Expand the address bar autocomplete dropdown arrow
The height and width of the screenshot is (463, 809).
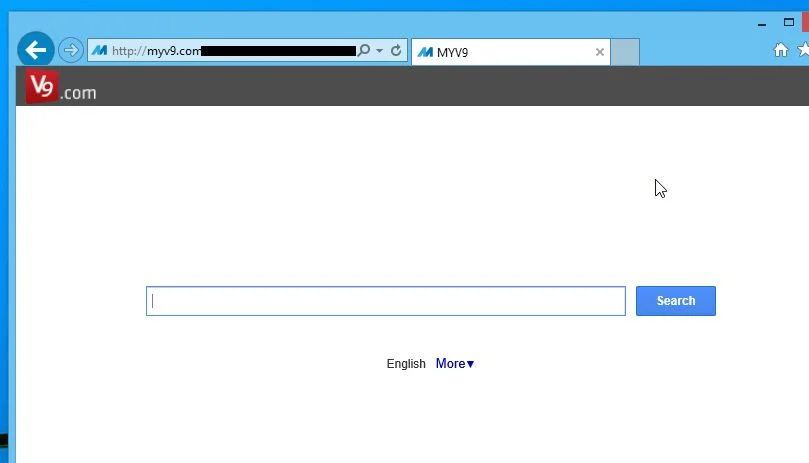379,51
